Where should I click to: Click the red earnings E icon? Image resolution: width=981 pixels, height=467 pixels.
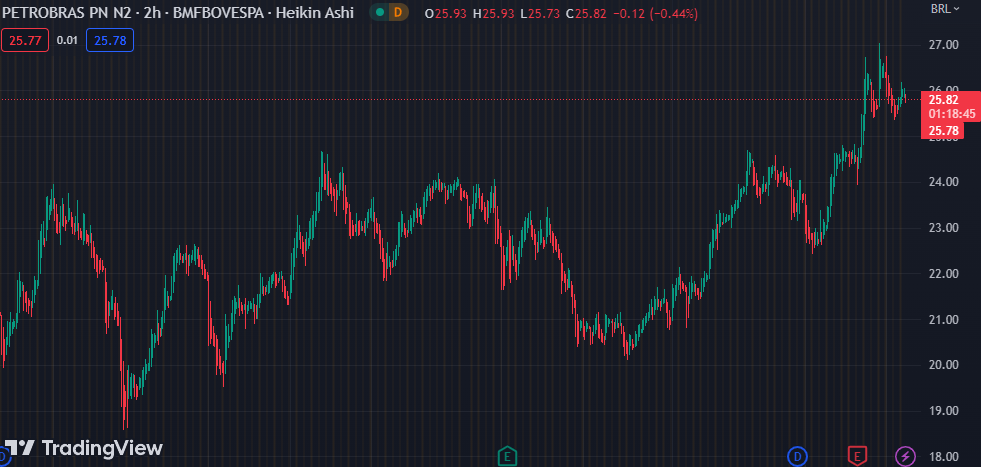(x=856, y=456)
